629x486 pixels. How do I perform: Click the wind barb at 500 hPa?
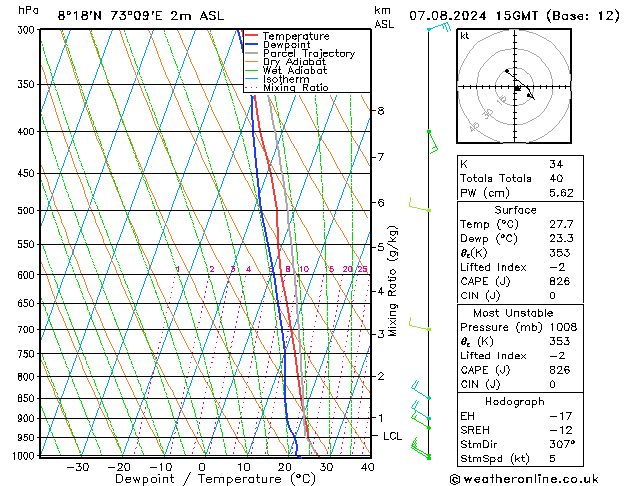click(x=420, y=204)
